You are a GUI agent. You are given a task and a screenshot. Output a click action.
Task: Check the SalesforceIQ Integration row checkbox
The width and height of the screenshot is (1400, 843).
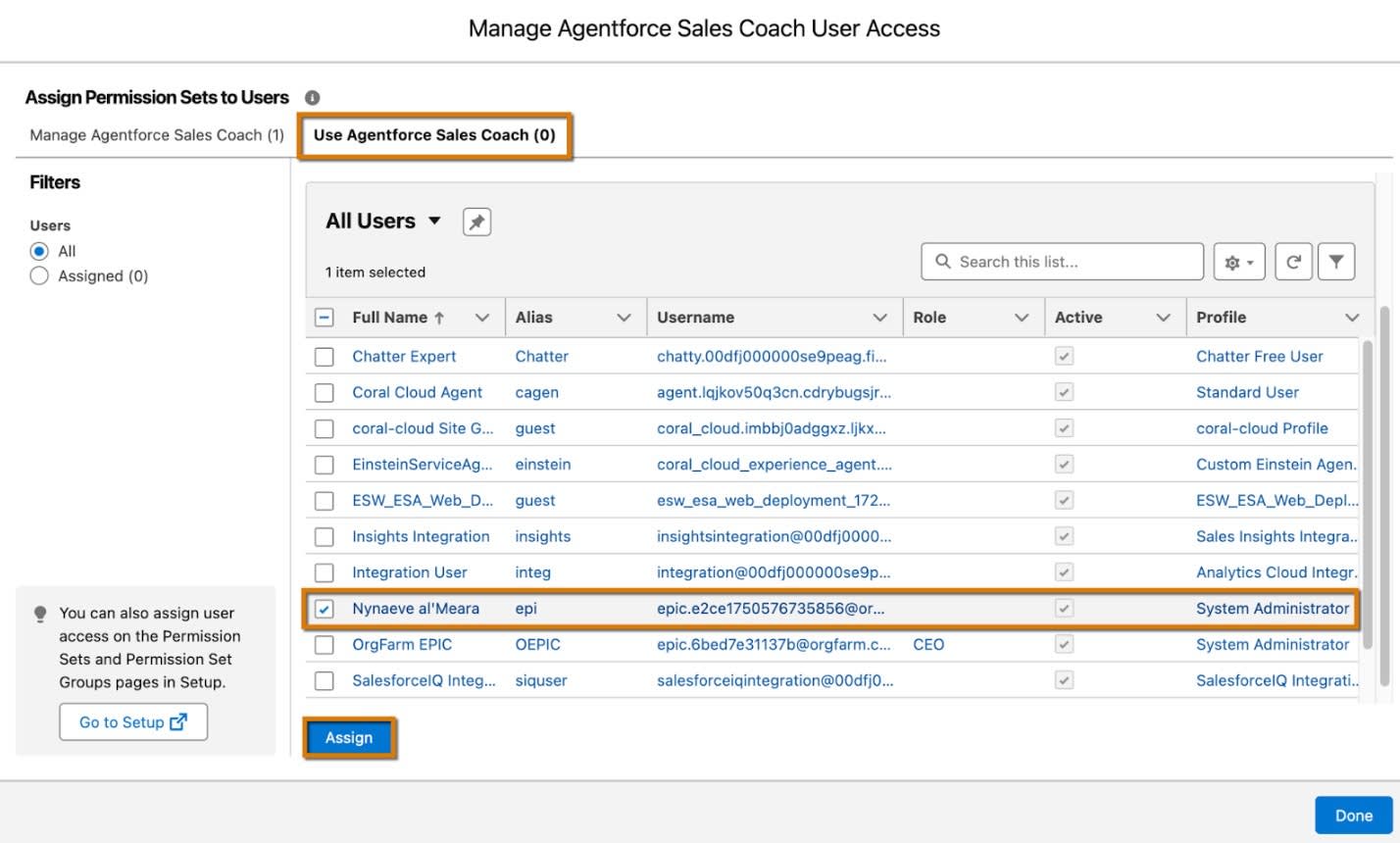325,680
